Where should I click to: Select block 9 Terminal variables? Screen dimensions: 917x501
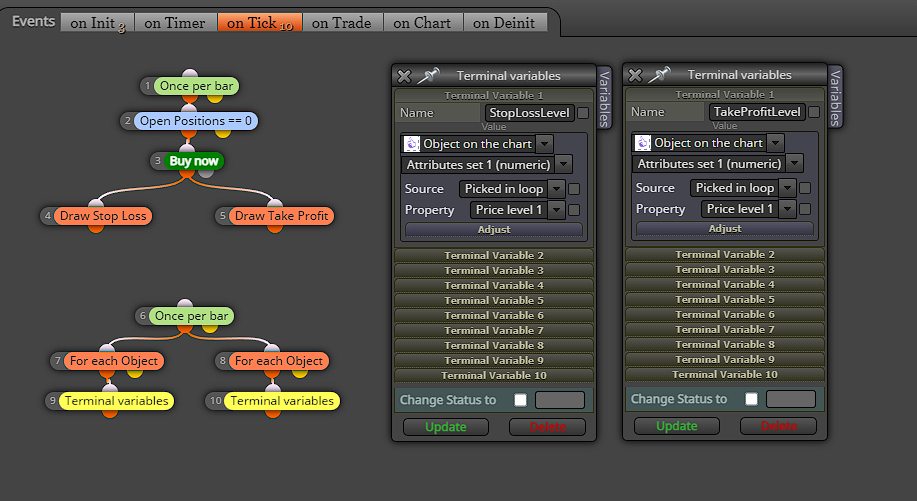click(x=116, y=400)
